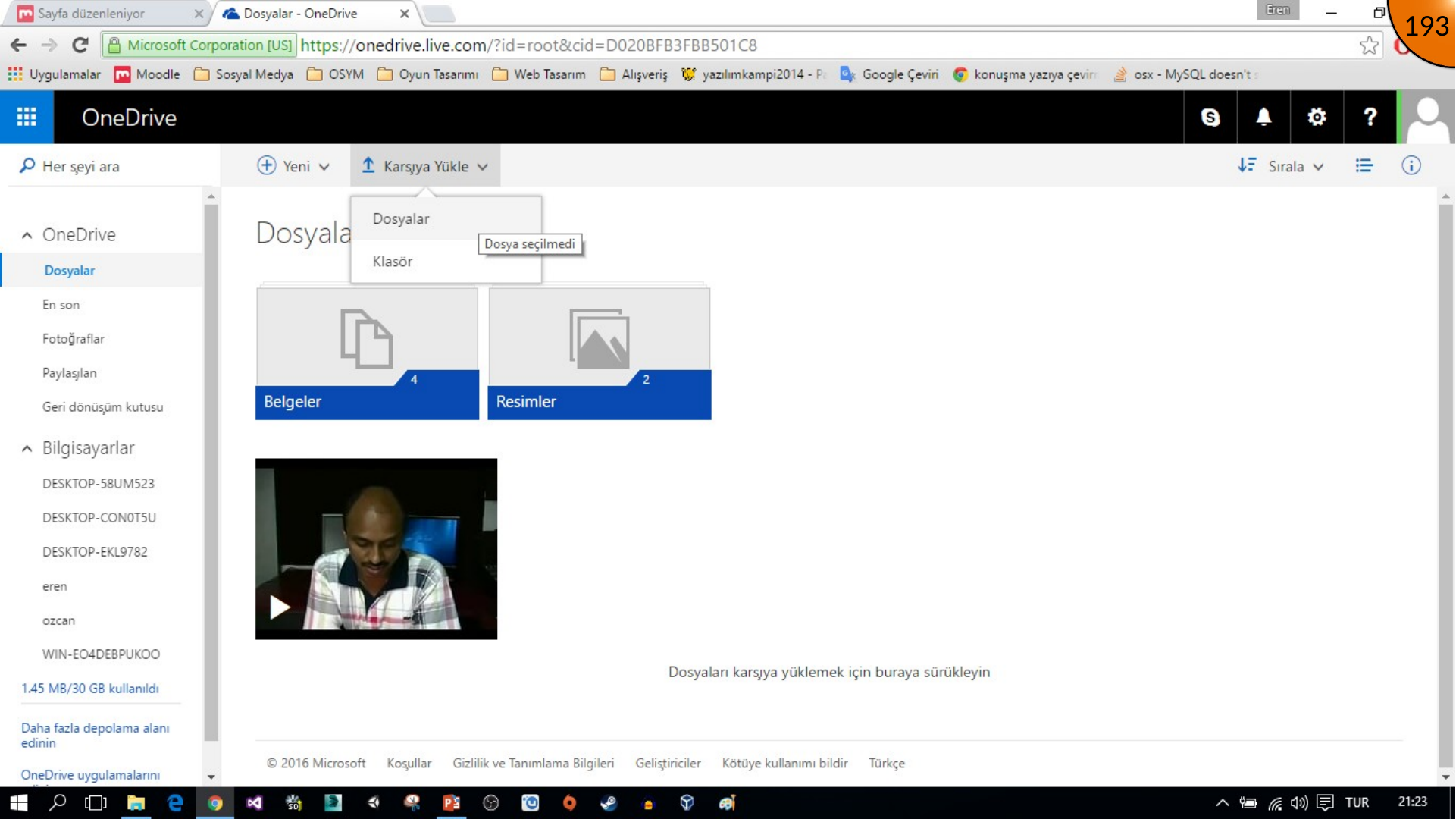The image size is (1456, 819).
Task: Open Koşullar footer link
Action: coord(409,763)
